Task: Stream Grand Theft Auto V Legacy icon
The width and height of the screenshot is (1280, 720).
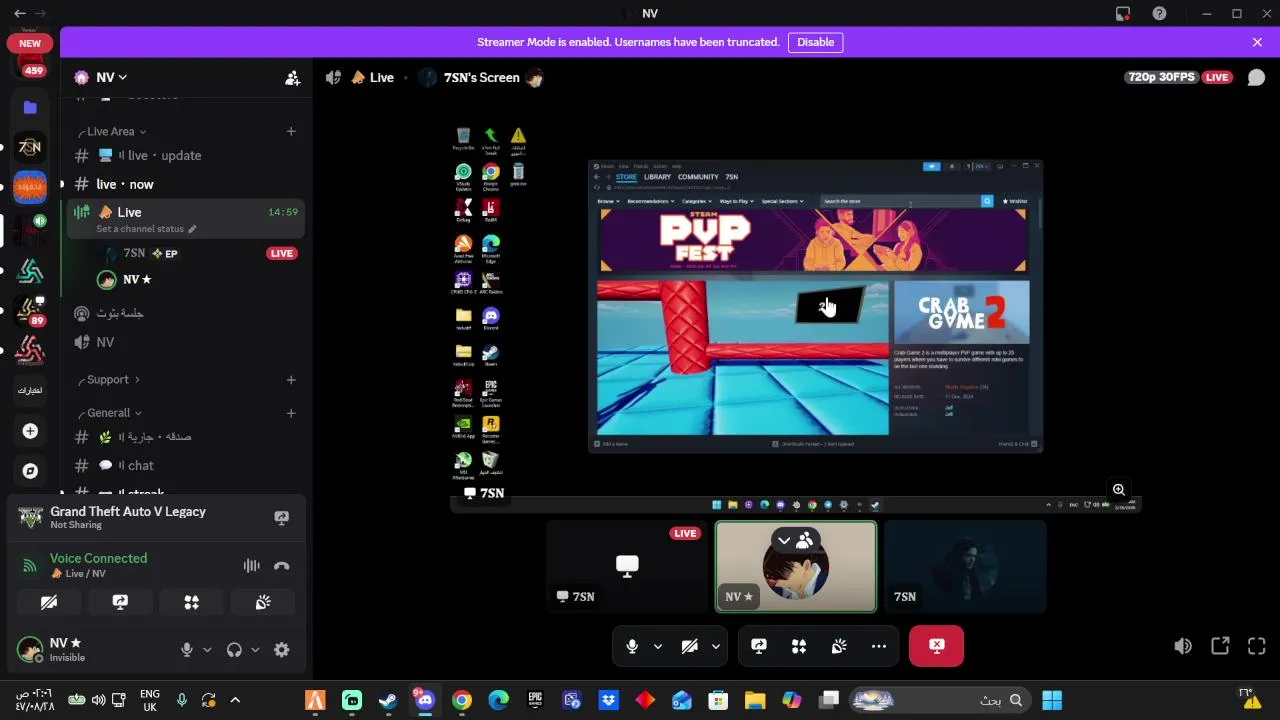Action: [281, 518]
